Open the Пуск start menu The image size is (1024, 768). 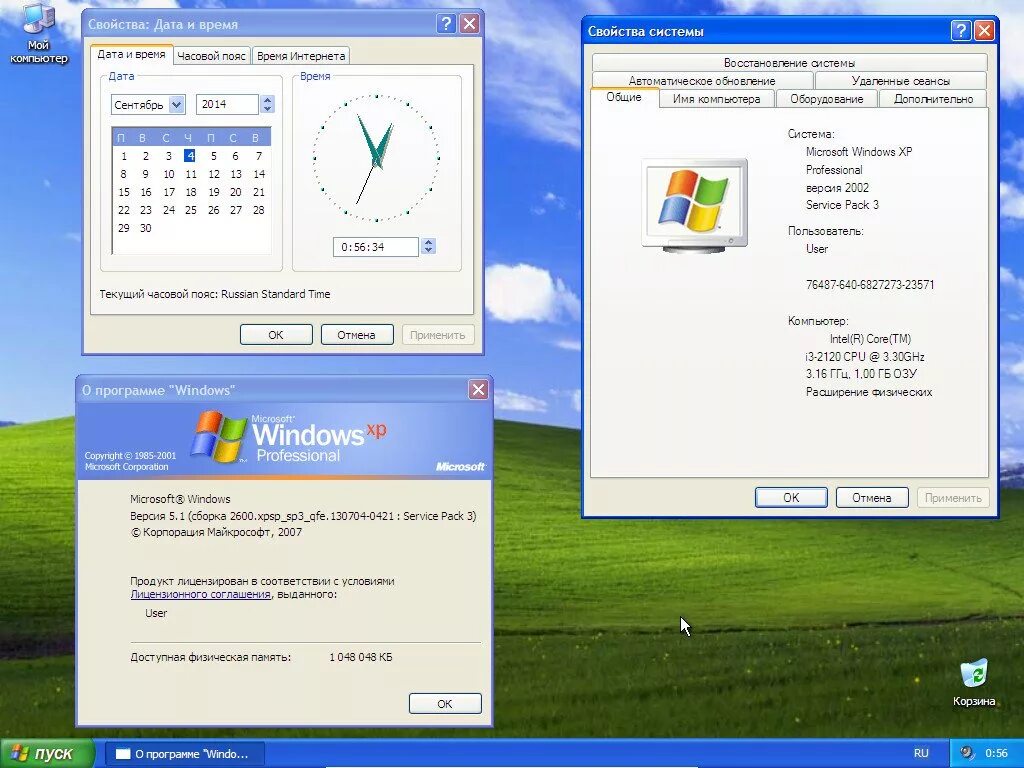tap(47, 754)
